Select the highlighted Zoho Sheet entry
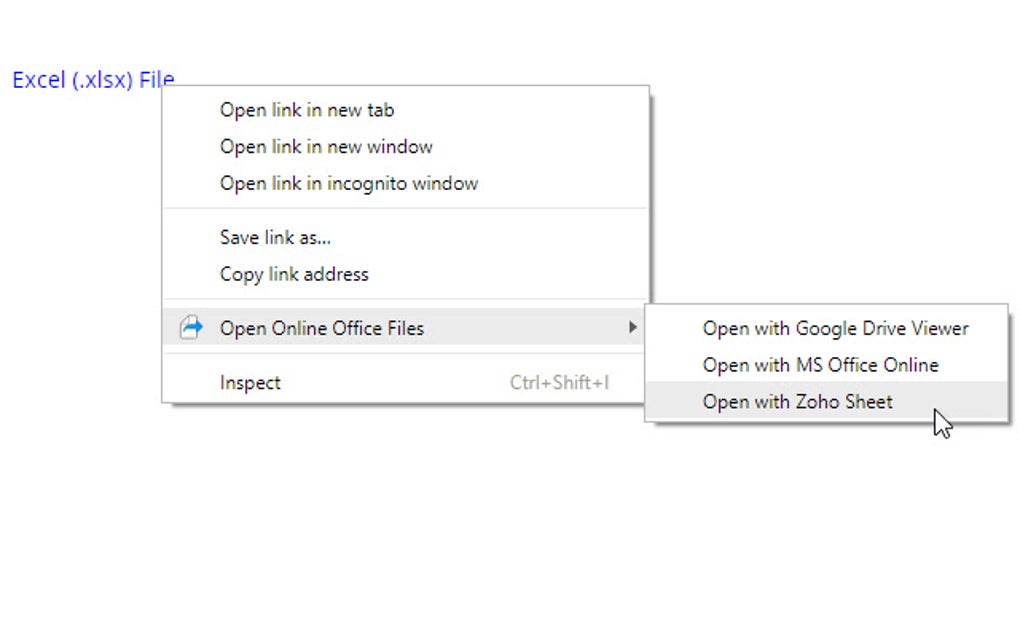 coord(798,401)
